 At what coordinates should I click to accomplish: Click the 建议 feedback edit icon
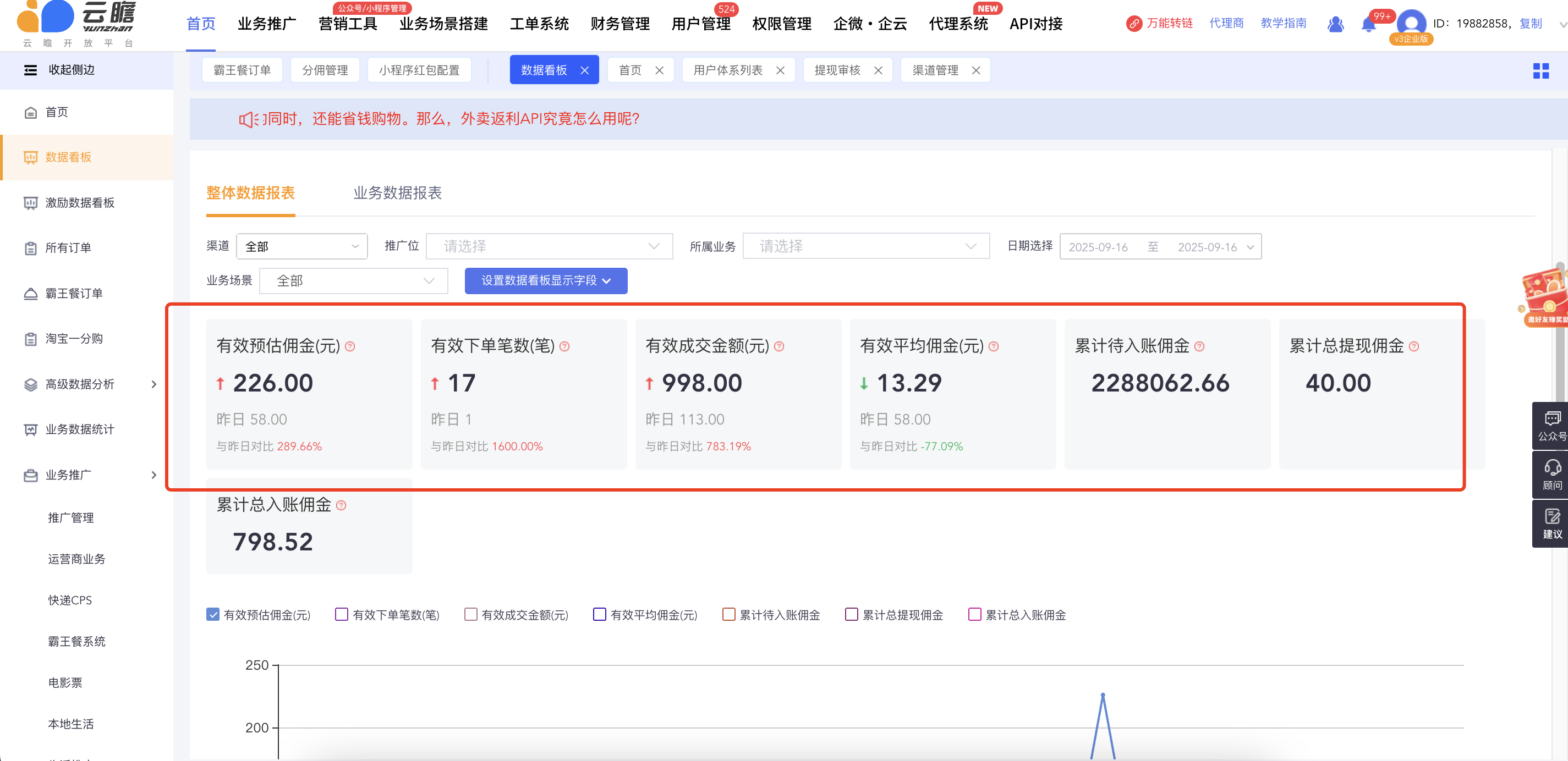point(1551,517)
